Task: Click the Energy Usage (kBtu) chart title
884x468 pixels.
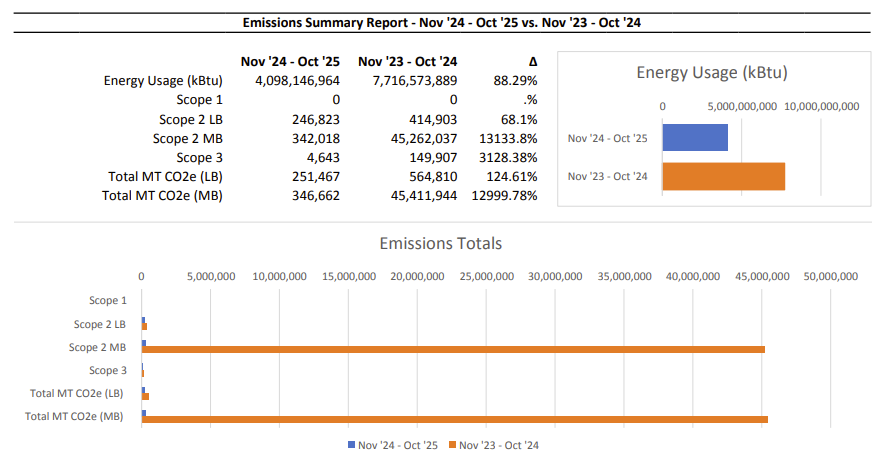Action: coord(712,72)
